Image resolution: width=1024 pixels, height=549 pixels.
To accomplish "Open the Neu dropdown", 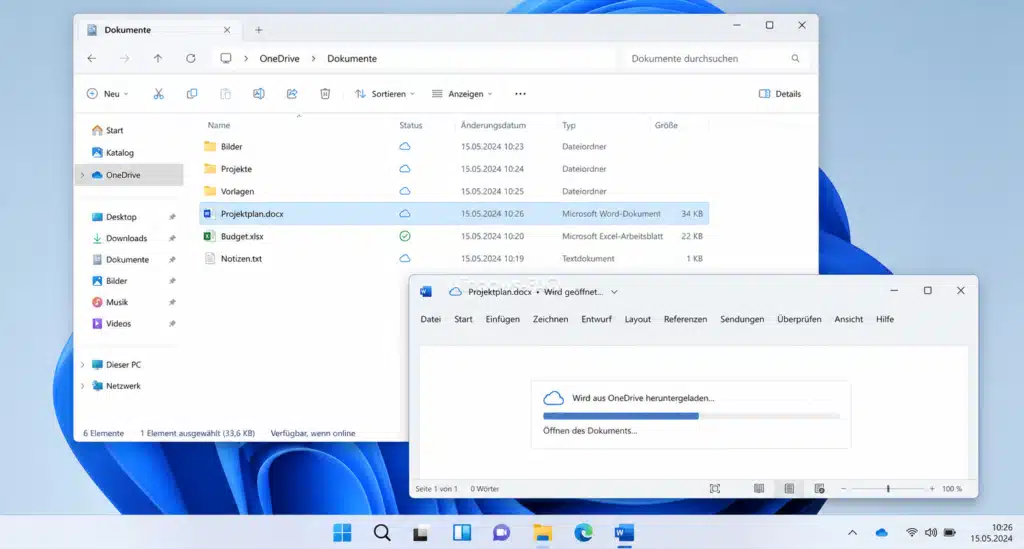I will tap(108, 94).
